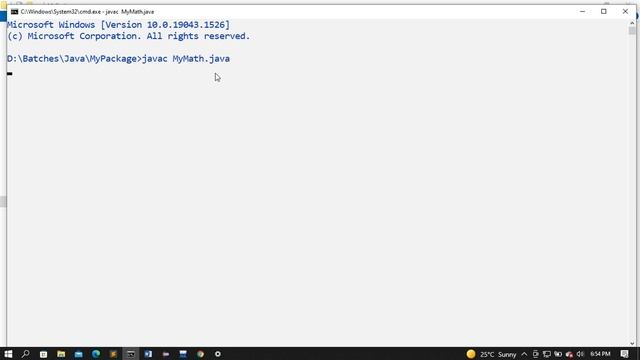Open the network icon in system tray

(547, 354)
